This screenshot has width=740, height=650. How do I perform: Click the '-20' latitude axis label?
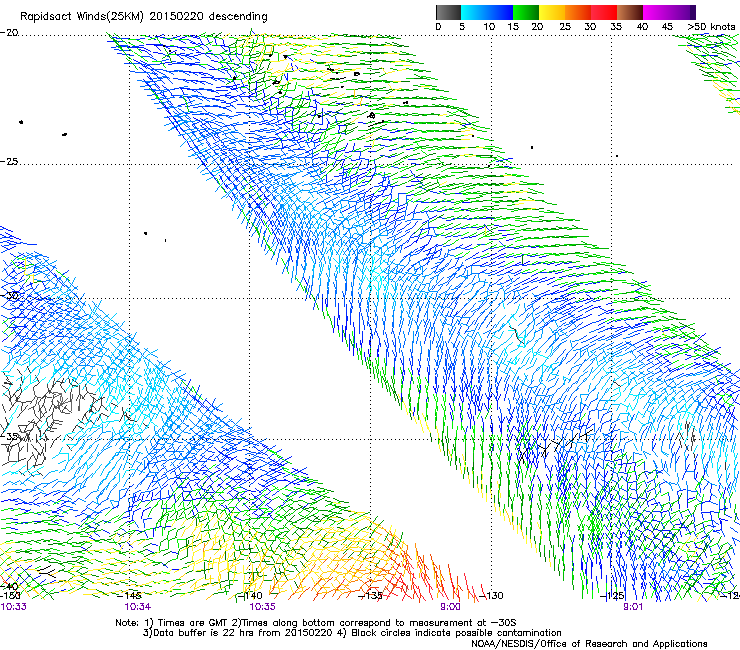coord(9,33)
